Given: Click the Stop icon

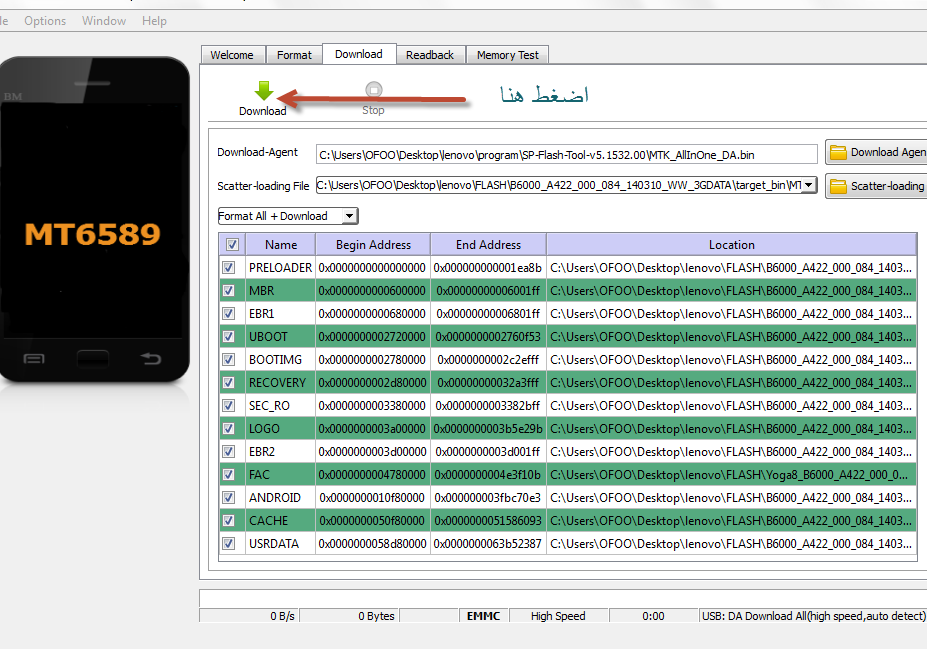Looking at the screenshot, I should 374,89.
